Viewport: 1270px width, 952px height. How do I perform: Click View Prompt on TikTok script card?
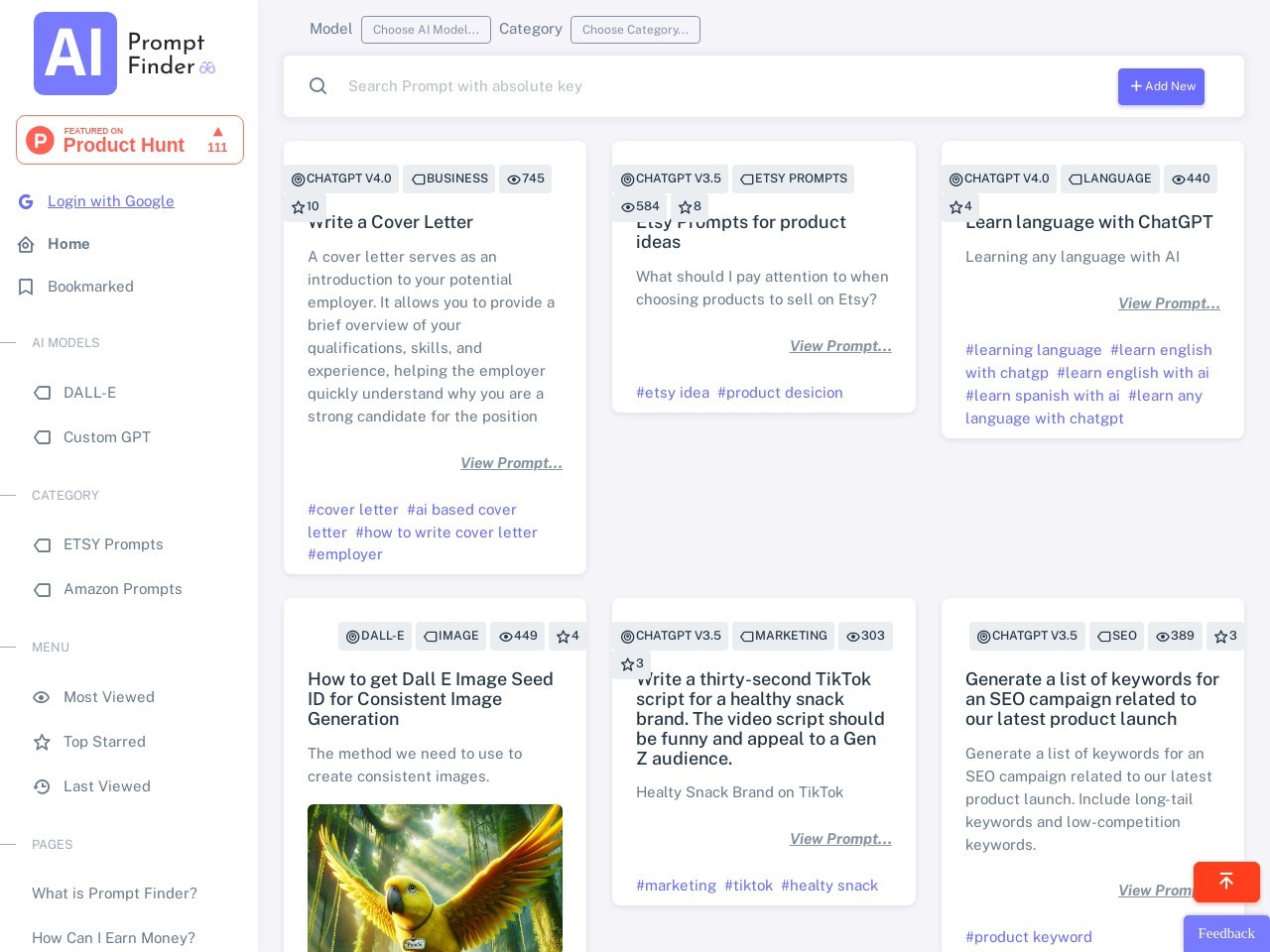tap(840, 839)
